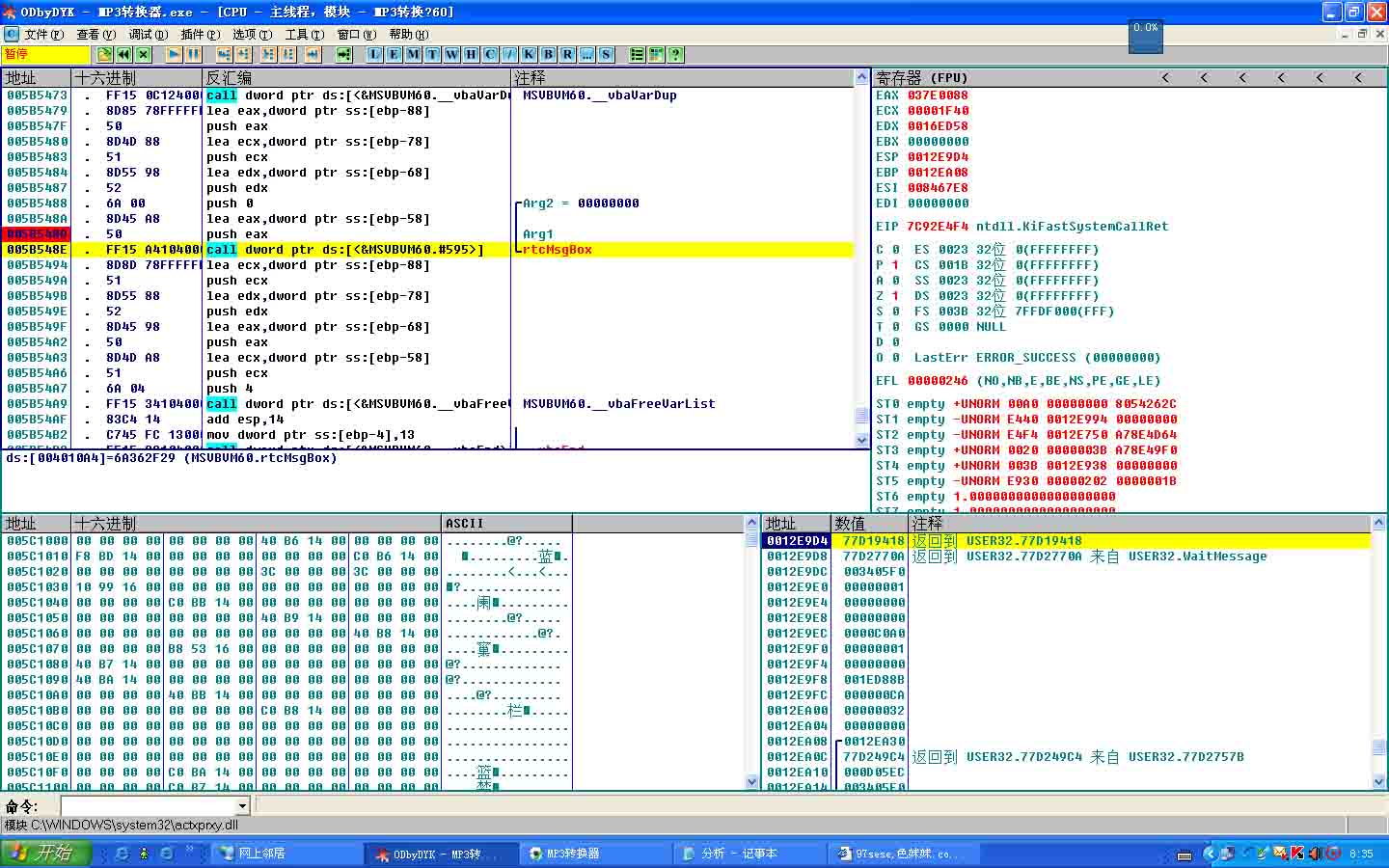
Task: Click disassembly pane scroll-down arrow
Action: pos(862,441)
